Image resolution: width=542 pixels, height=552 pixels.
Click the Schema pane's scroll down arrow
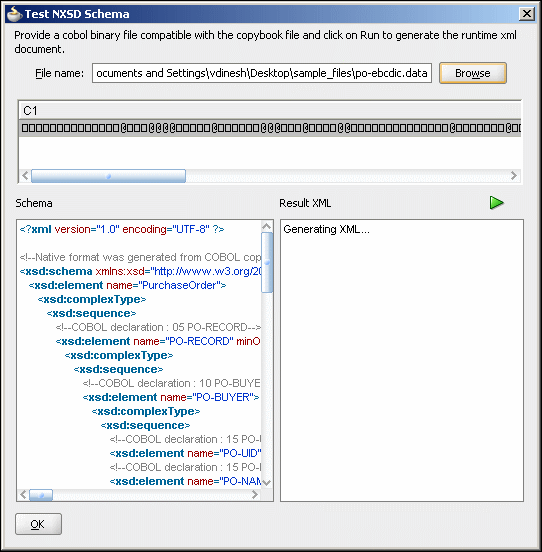coord(267,483)
